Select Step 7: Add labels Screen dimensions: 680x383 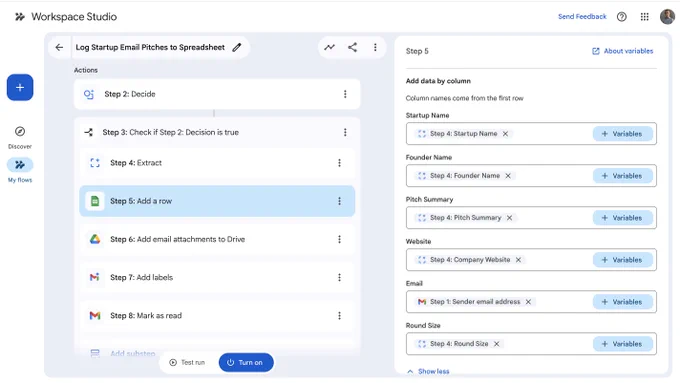pos(217,278)
